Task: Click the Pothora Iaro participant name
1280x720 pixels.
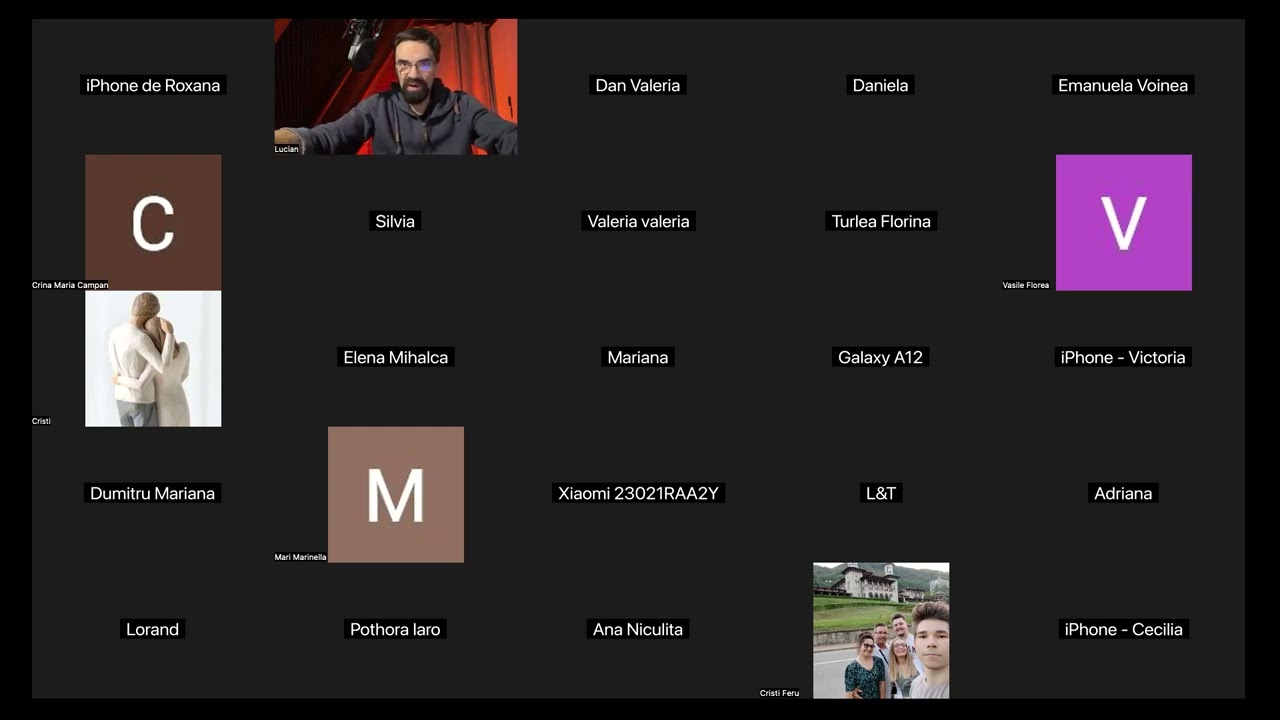Action: [395, 629]
